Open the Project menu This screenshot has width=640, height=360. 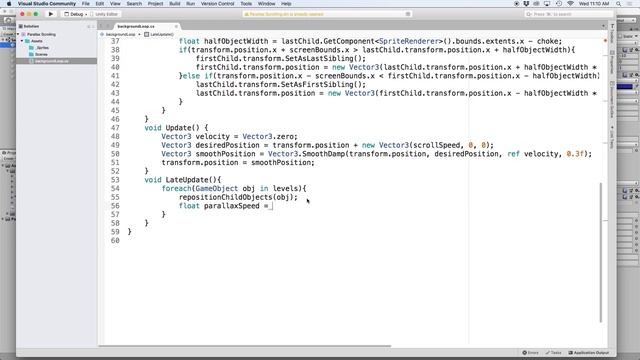click(x=156, y=4)
